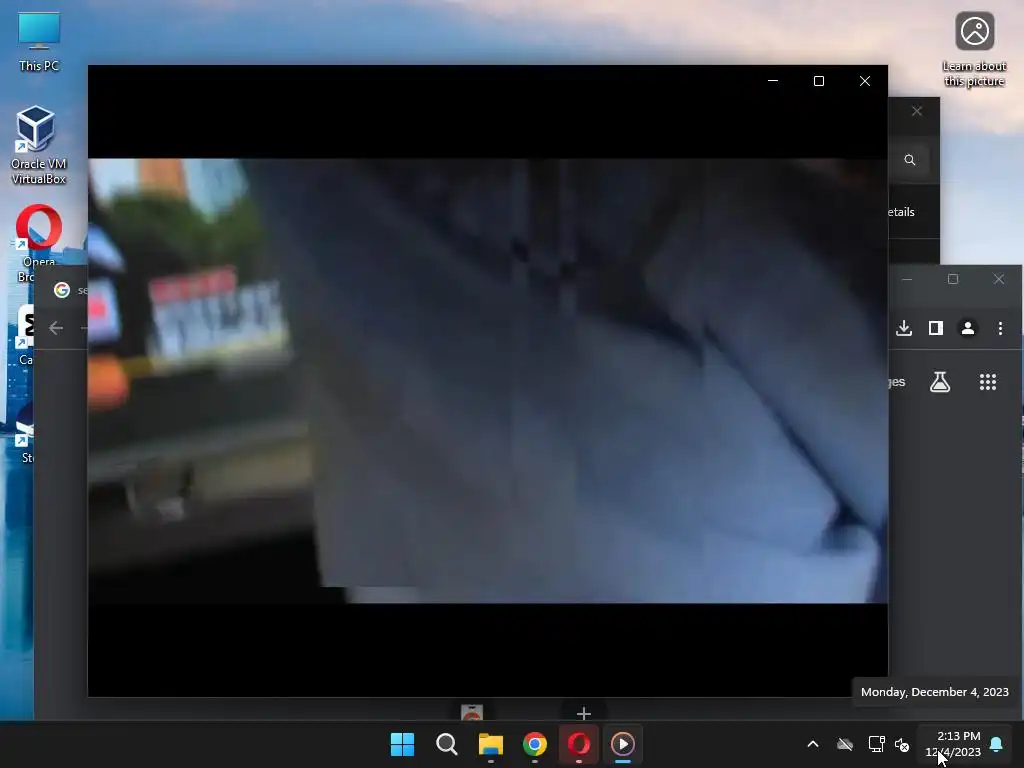Toggle Chrome side panel icon
The width and height of the screenshot is (1024, 768).
pyautogui.click(x=936, y=328)
